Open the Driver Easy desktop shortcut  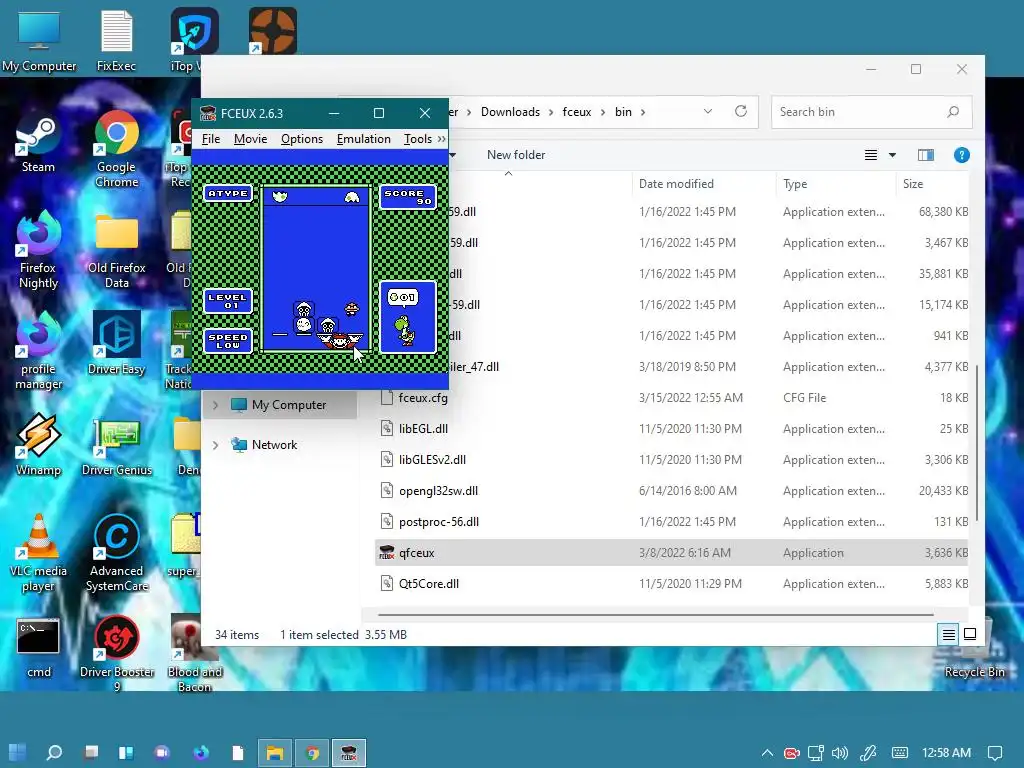pos(116,344)
